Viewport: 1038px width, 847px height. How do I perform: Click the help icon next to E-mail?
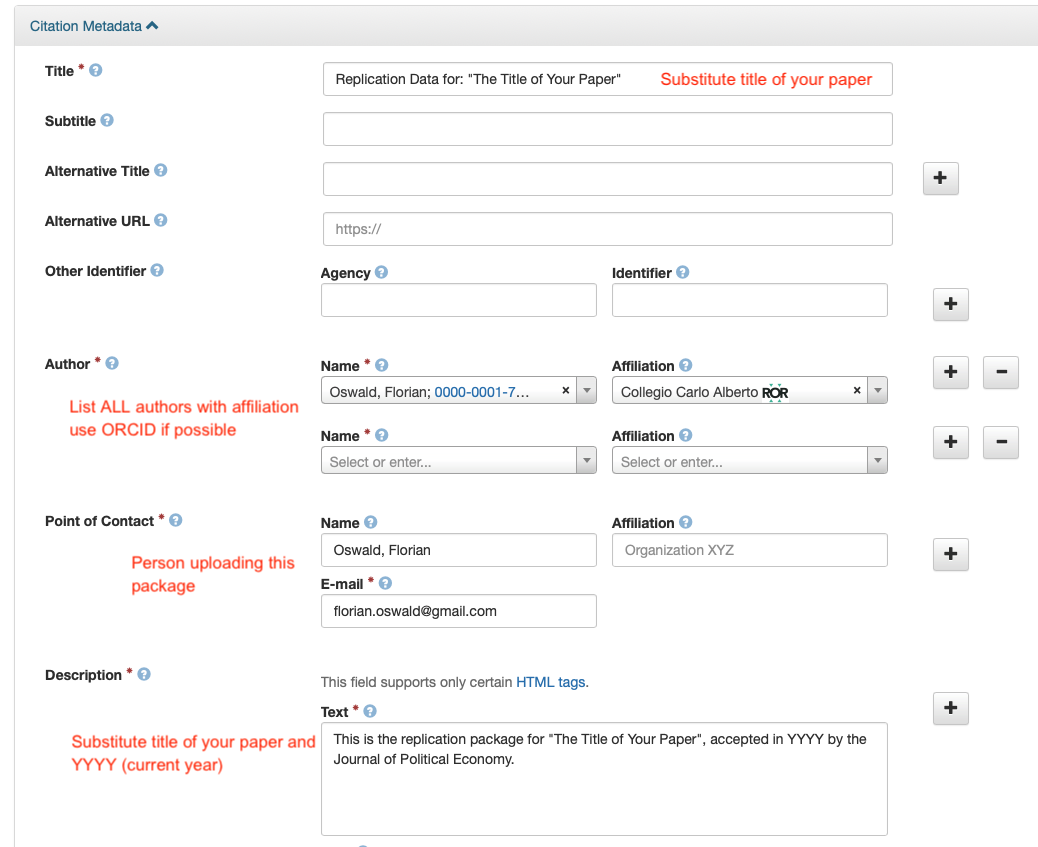tap(385, 583)
